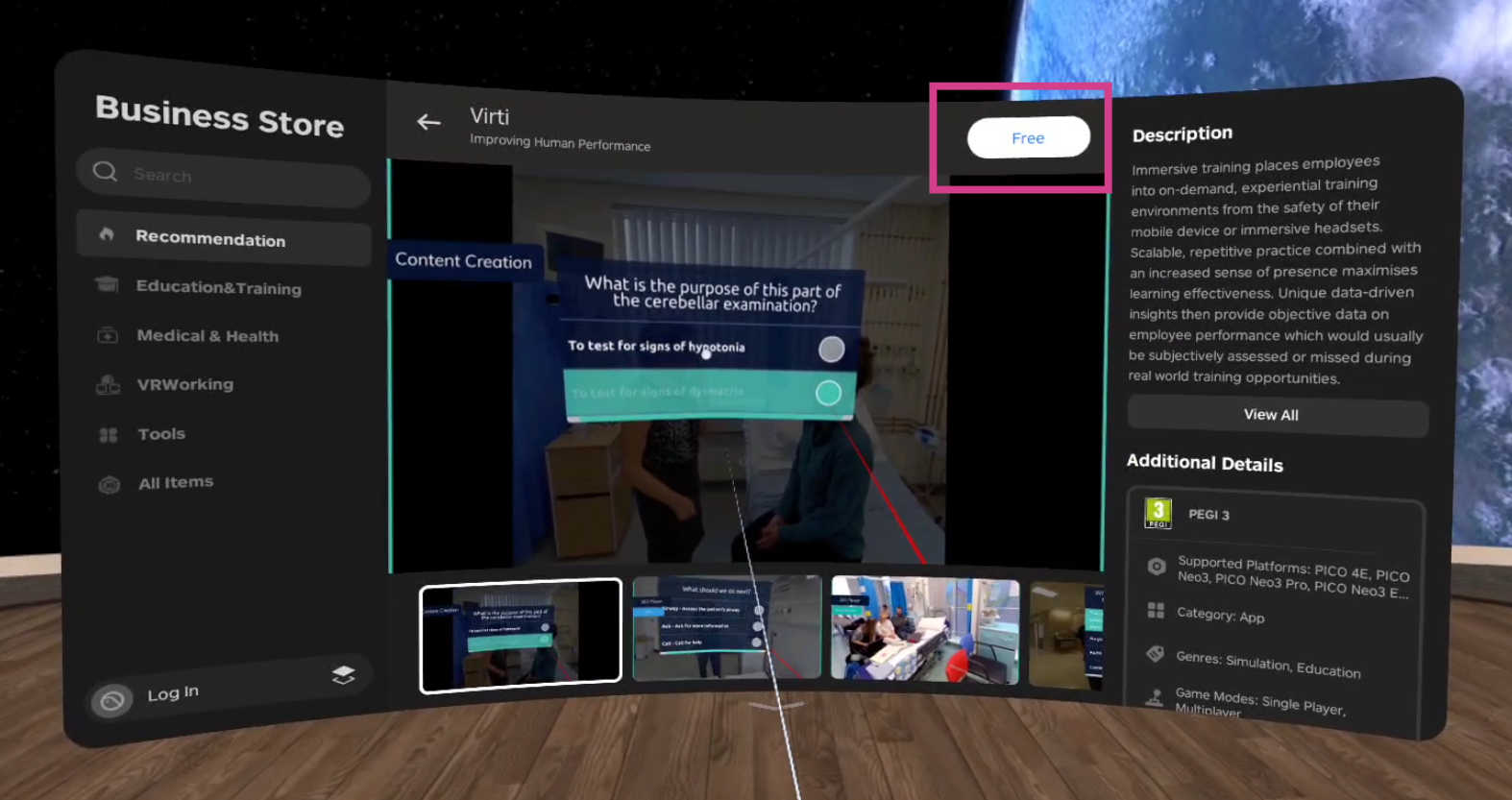Click the Business Store title
The height and width of the screenshot is (800, 1512).
pyautogui.click(x=220, y=117)
